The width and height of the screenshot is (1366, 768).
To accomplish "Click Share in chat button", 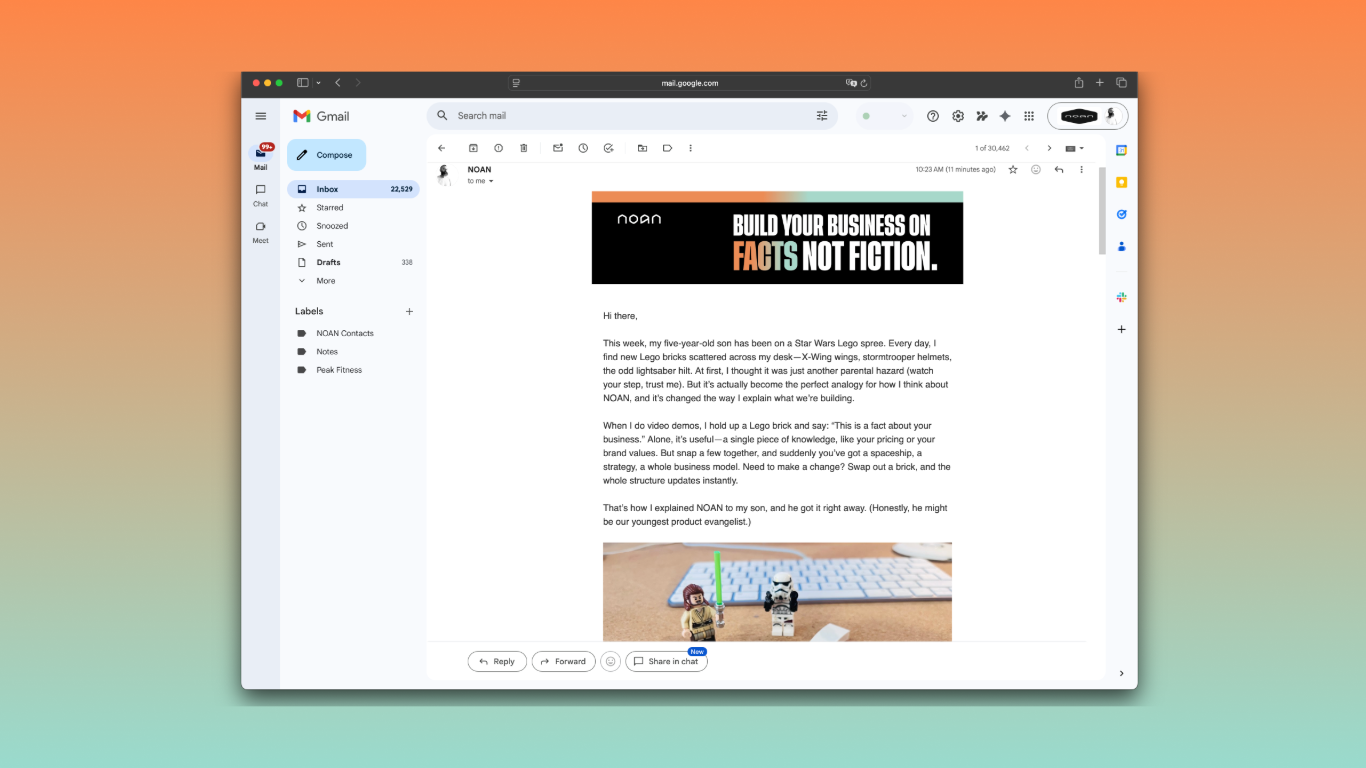I will coord(666,661).
